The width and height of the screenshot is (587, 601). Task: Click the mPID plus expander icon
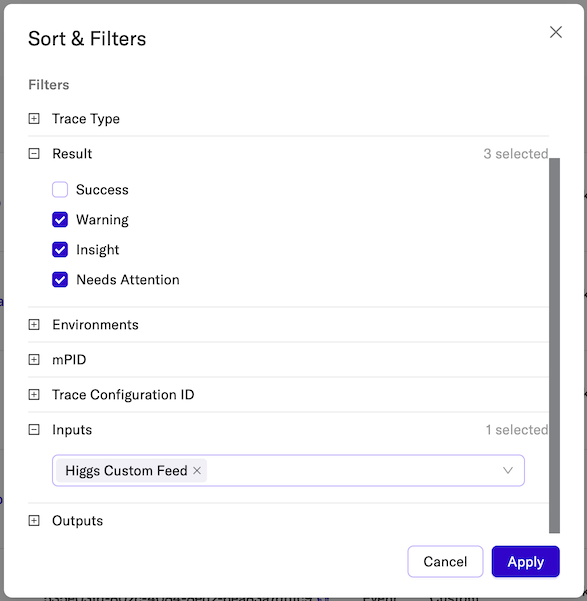pos(34,360)
